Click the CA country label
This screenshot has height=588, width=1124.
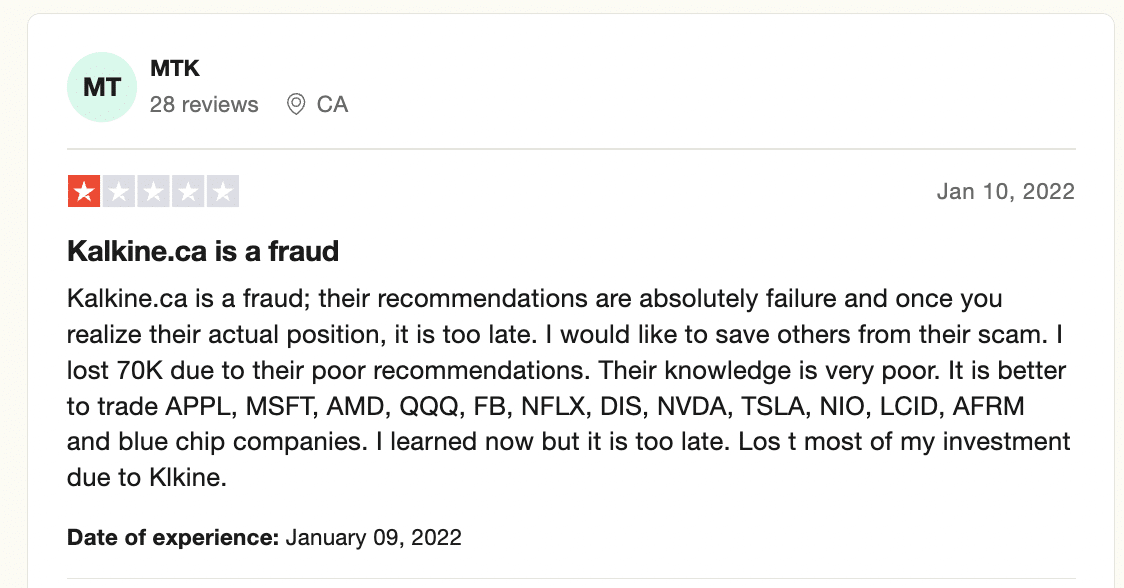pos(333,105)
